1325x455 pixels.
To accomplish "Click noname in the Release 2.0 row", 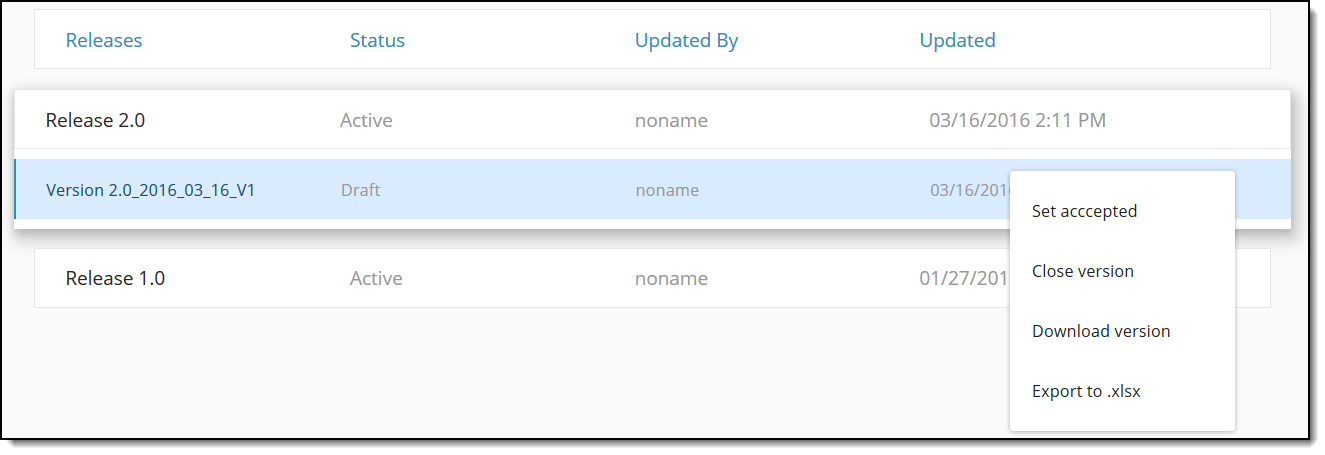I will 671,120.
